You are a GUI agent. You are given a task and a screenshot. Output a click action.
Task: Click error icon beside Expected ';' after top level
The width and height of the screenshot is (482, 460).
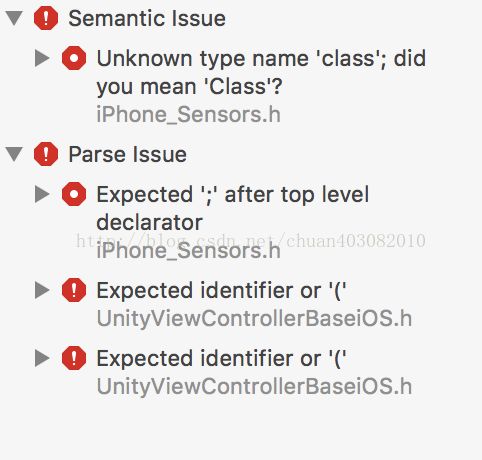coord(74,194)
